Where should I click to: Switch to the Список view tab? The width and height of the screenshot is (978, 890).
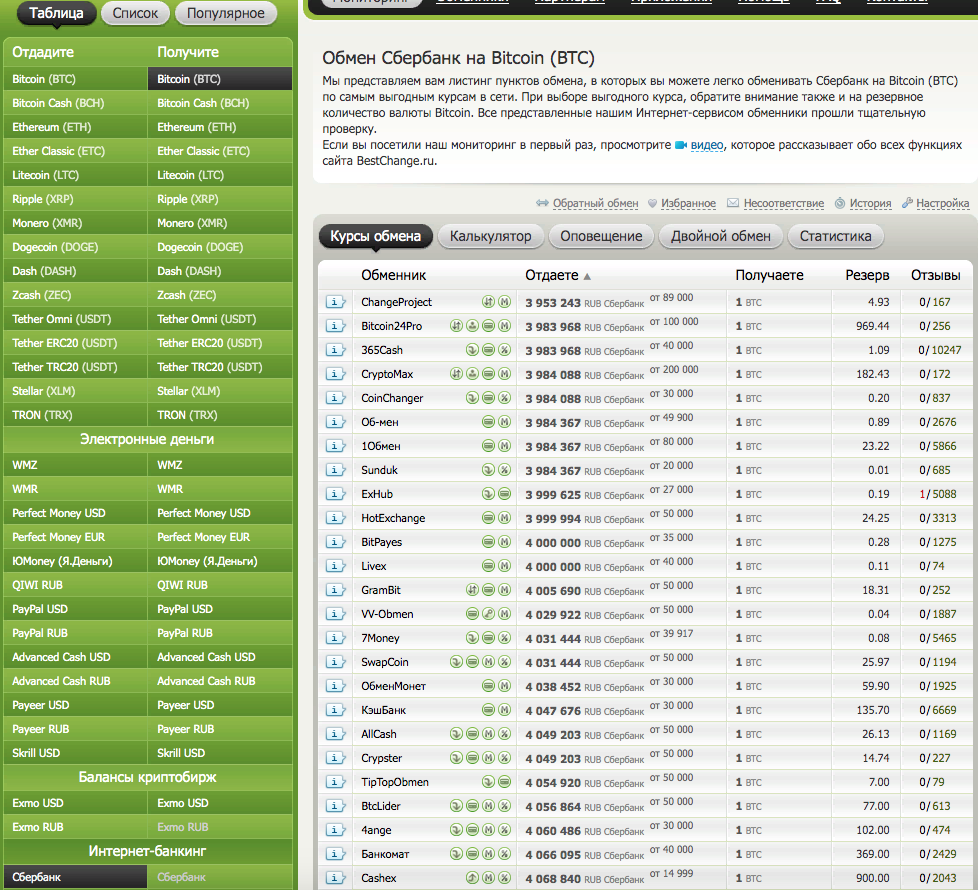click(x=135, y=13)
